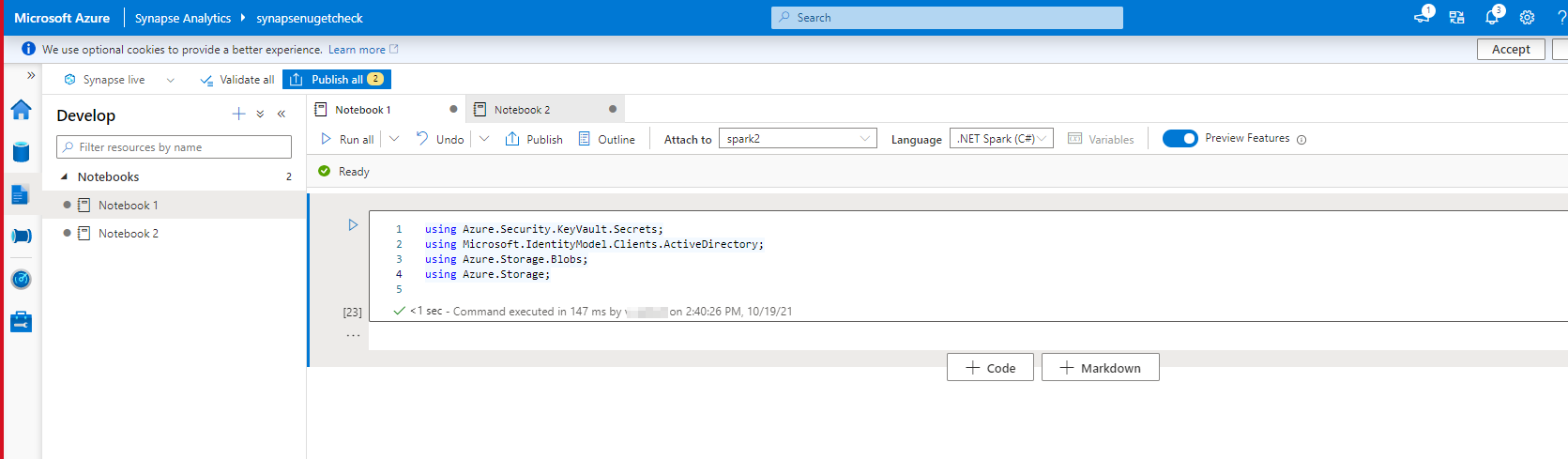Open the Variables panel
Image resolution: width=1568 pixels, height=459 pixels.
tap(1101, 139)
